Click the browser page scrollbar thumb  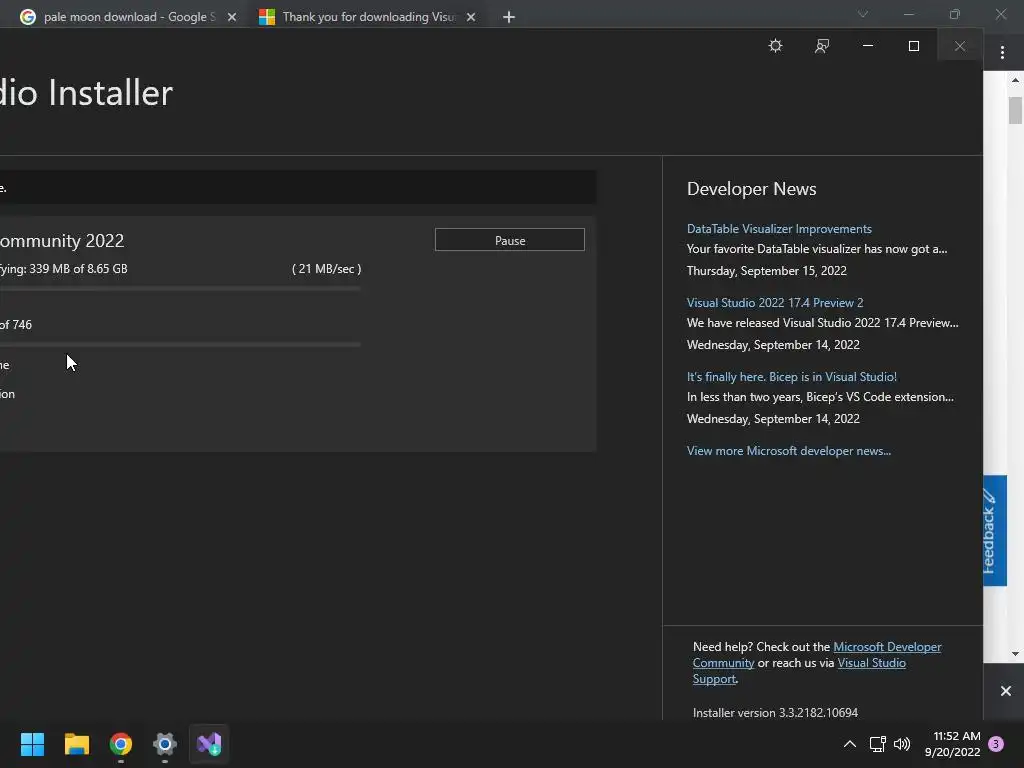click(1015, 110)
